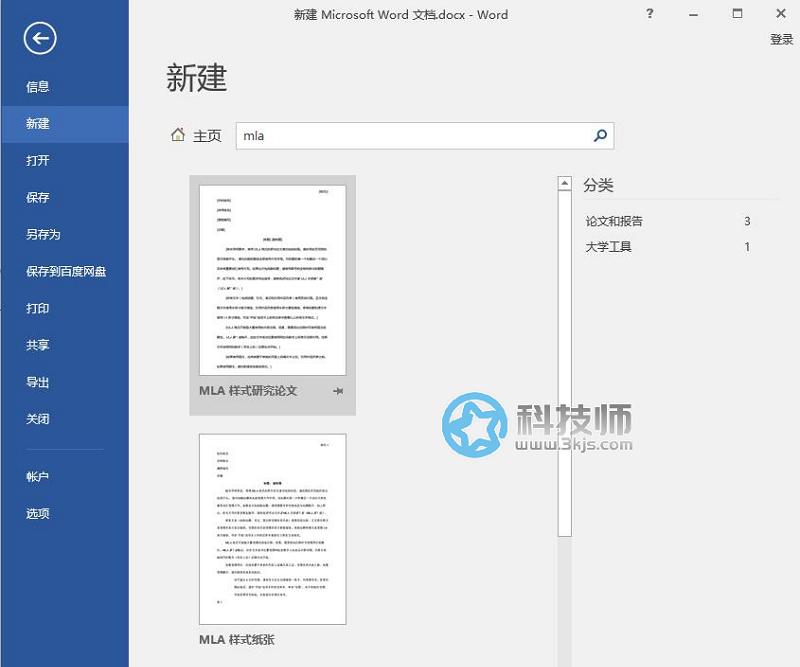
Task: Click the 主页 link
Action: [207, 136]
